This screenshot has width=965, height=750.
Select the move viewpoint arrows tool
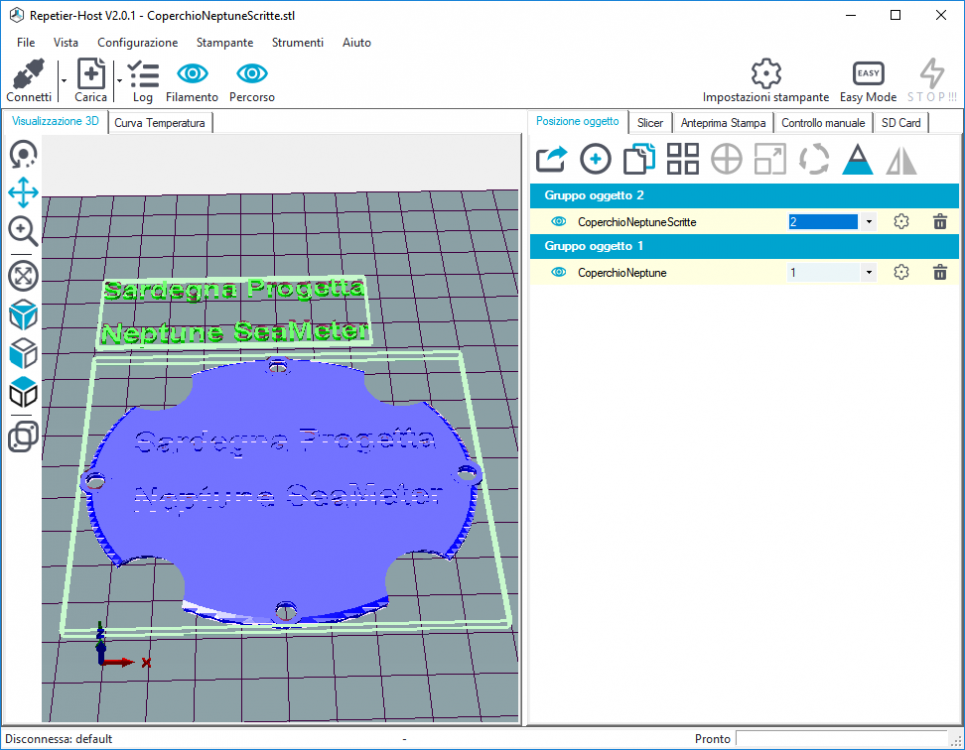click(x=23, y=193)
